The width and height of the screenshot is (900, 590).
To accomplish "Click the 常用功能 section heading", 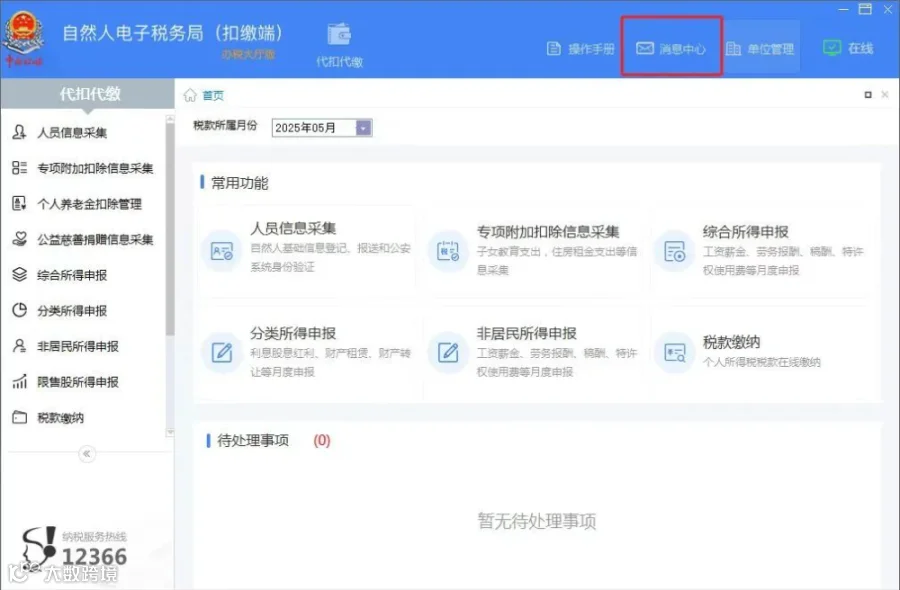I will [239, 183].
